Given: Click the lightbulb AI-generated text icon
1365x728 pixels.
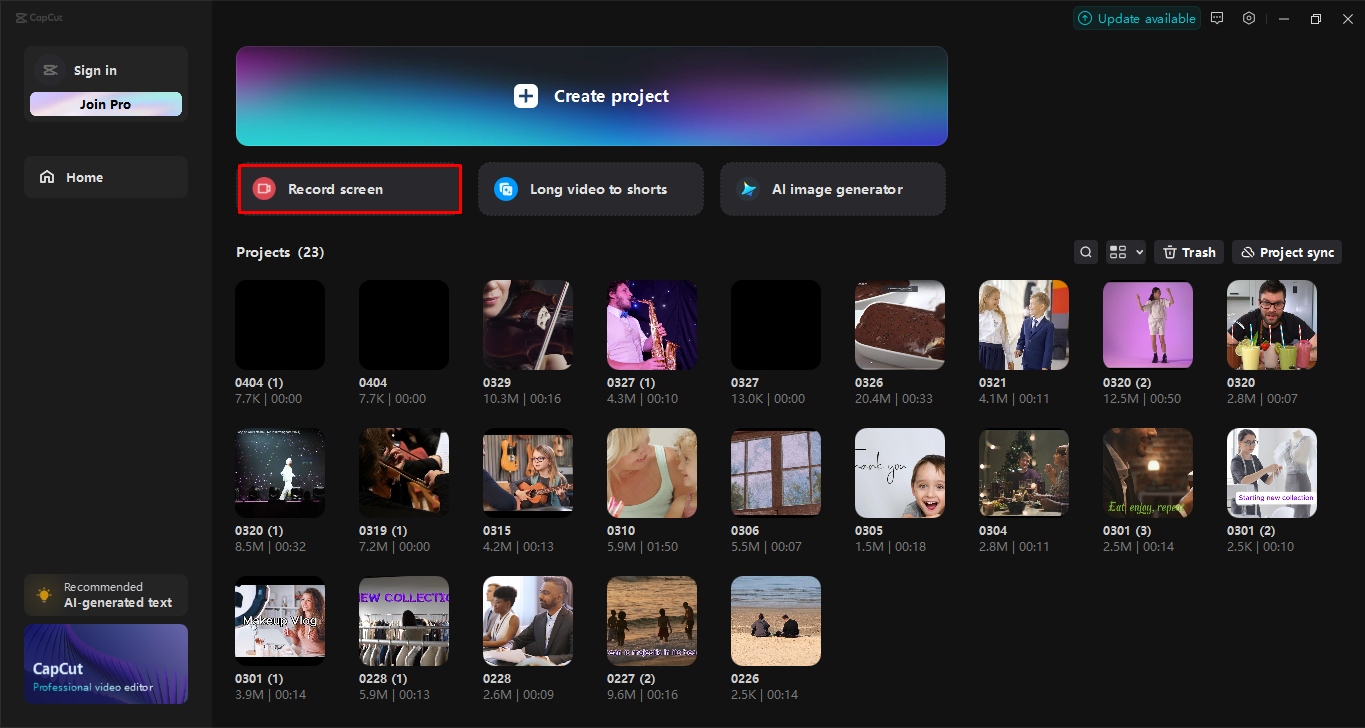Looking at the screenshot, I should click(44, 595).
